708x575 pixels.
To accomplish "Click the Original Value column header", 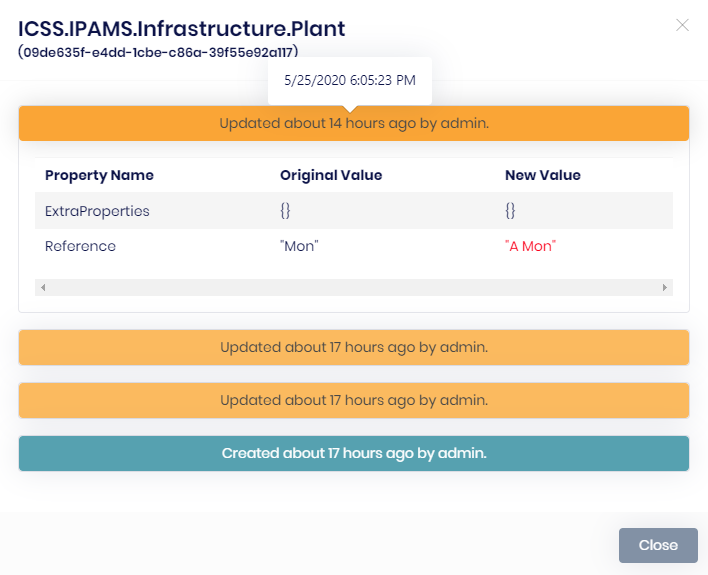I will (x=331, y=175).
